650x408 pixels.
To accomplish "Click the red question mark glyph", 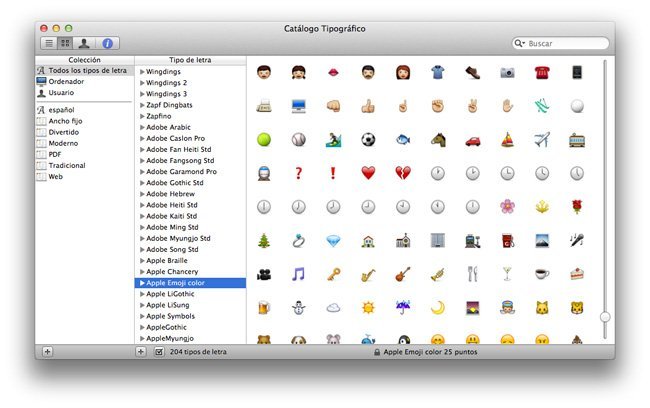I will pos(298,173).
